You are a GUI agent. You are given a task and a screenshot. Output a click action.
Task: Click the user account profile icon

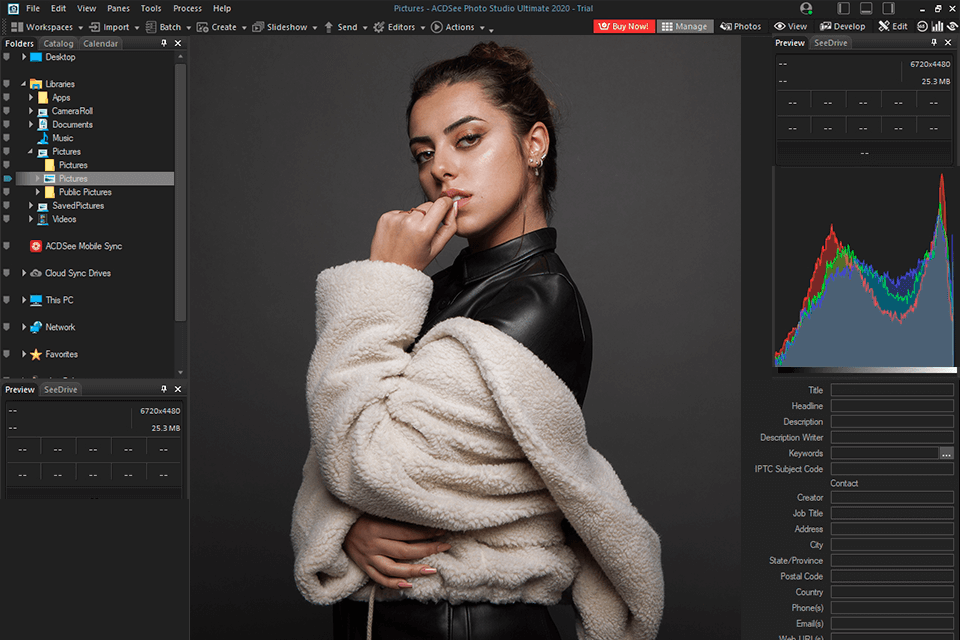(x=806, y=9)
